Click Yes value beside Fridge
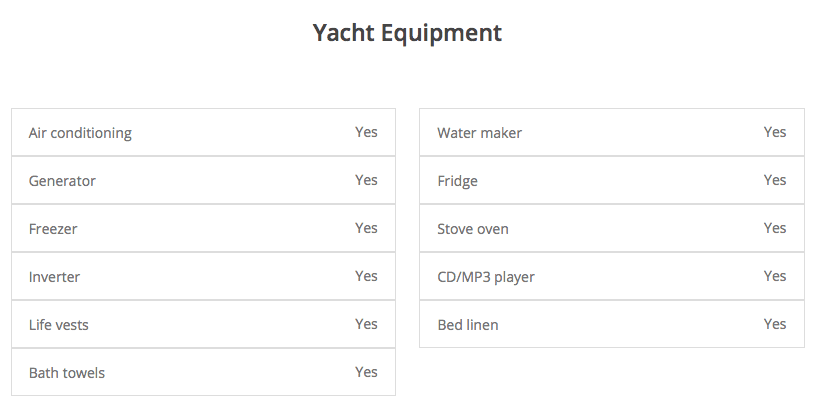Viewport: 818px width, 412px height. point(775,180)
